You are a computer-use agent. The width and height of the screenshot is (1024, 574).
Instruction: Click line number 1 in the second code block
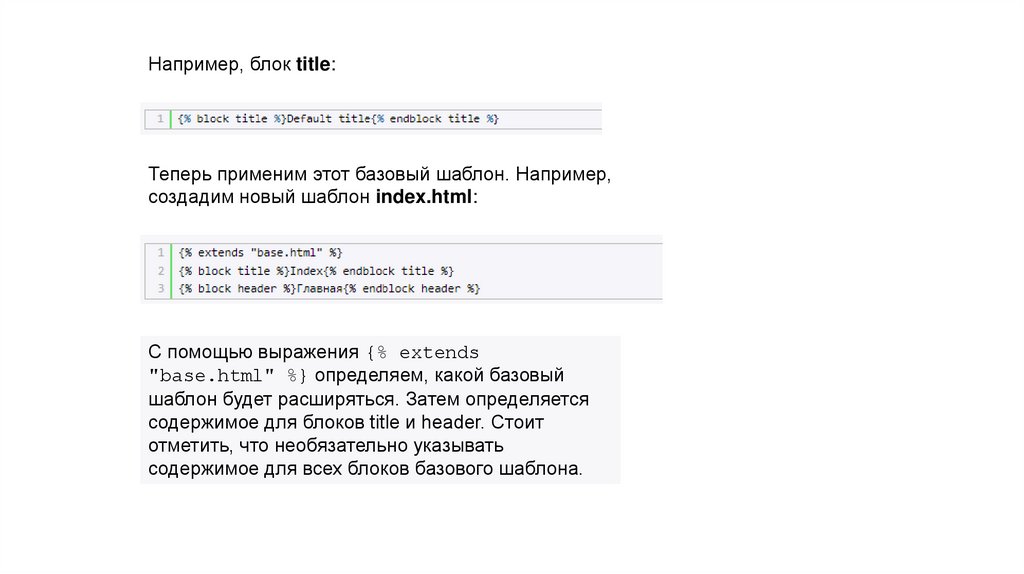[x=160, y=253]
